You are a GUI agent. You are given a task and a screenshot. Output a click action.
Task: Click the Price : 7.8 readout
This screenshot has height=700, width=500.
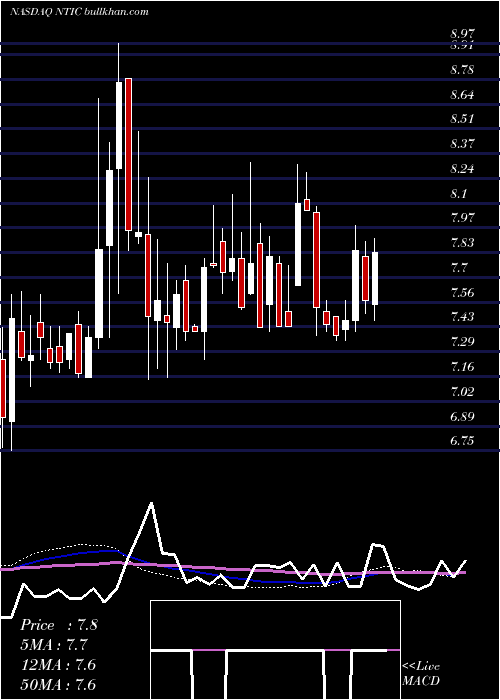[59, 625]
